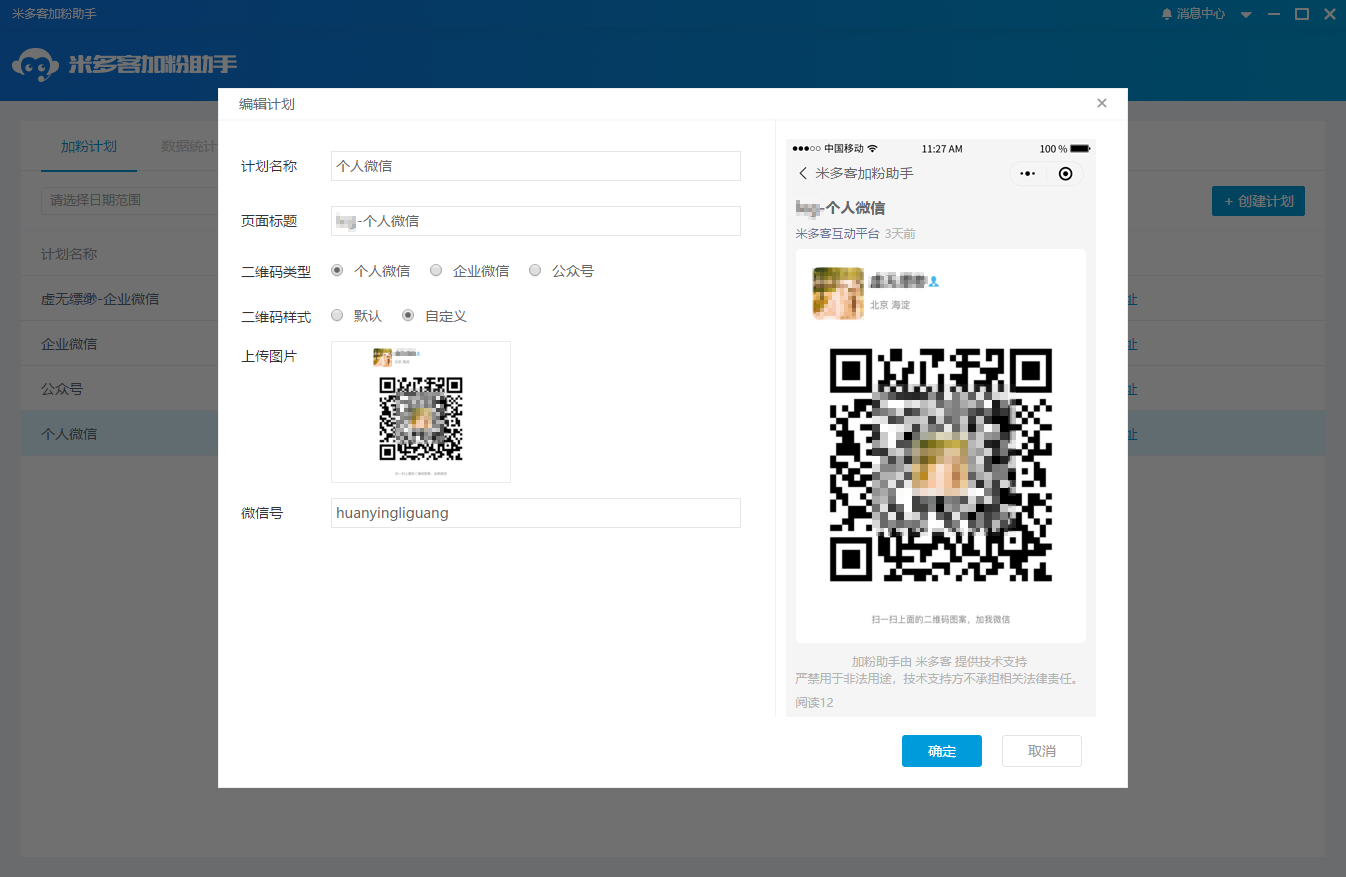
Task: Click the 取消 button
Action: (1042, 751)
